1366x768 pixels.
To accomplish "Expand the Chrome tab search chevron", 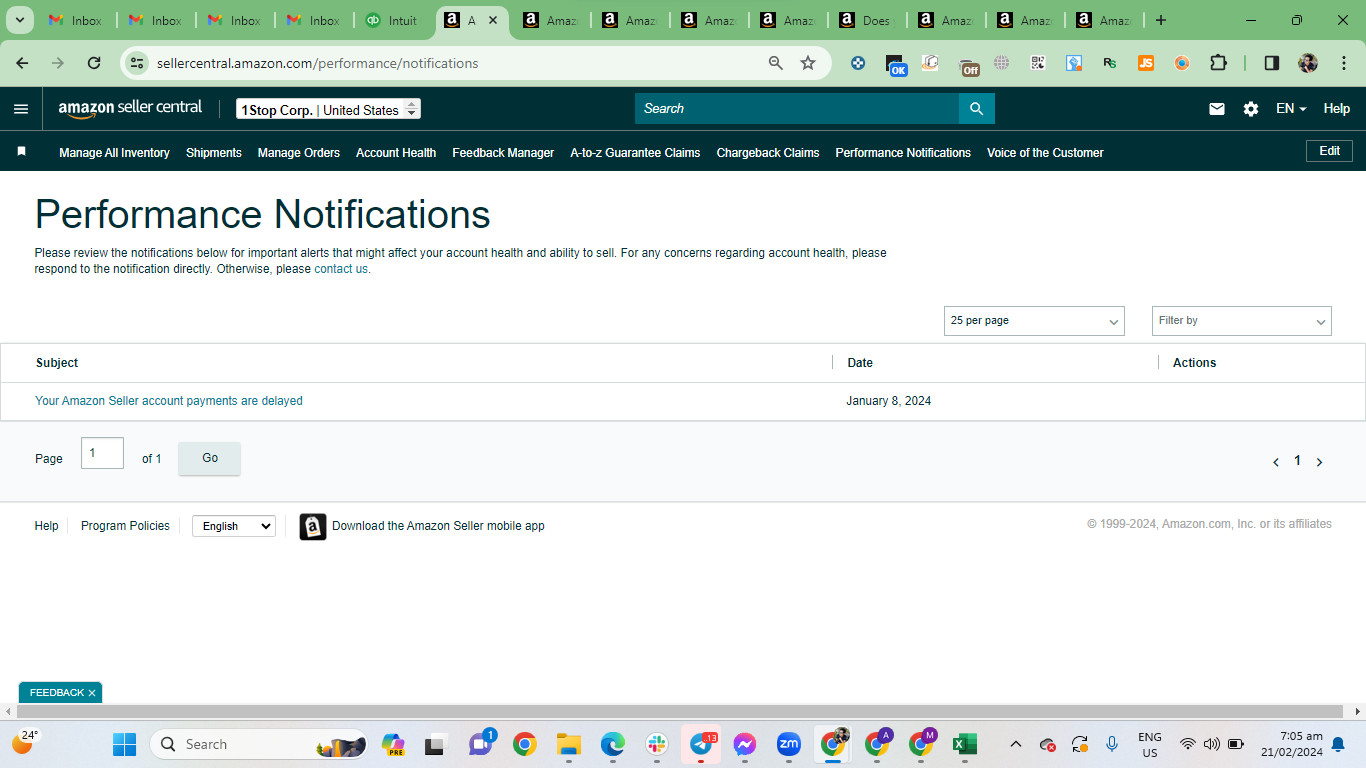I will 19,20.
